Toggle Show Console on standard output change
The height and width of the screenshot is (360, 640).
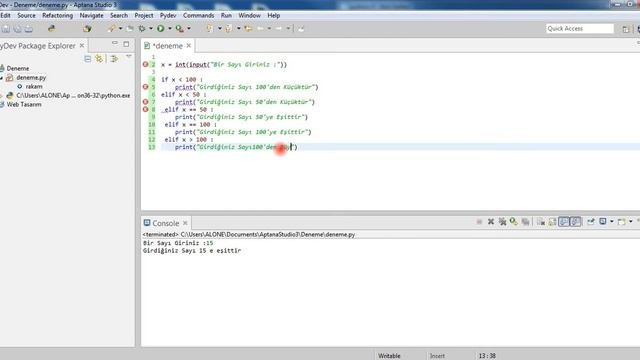pos(564,222)
